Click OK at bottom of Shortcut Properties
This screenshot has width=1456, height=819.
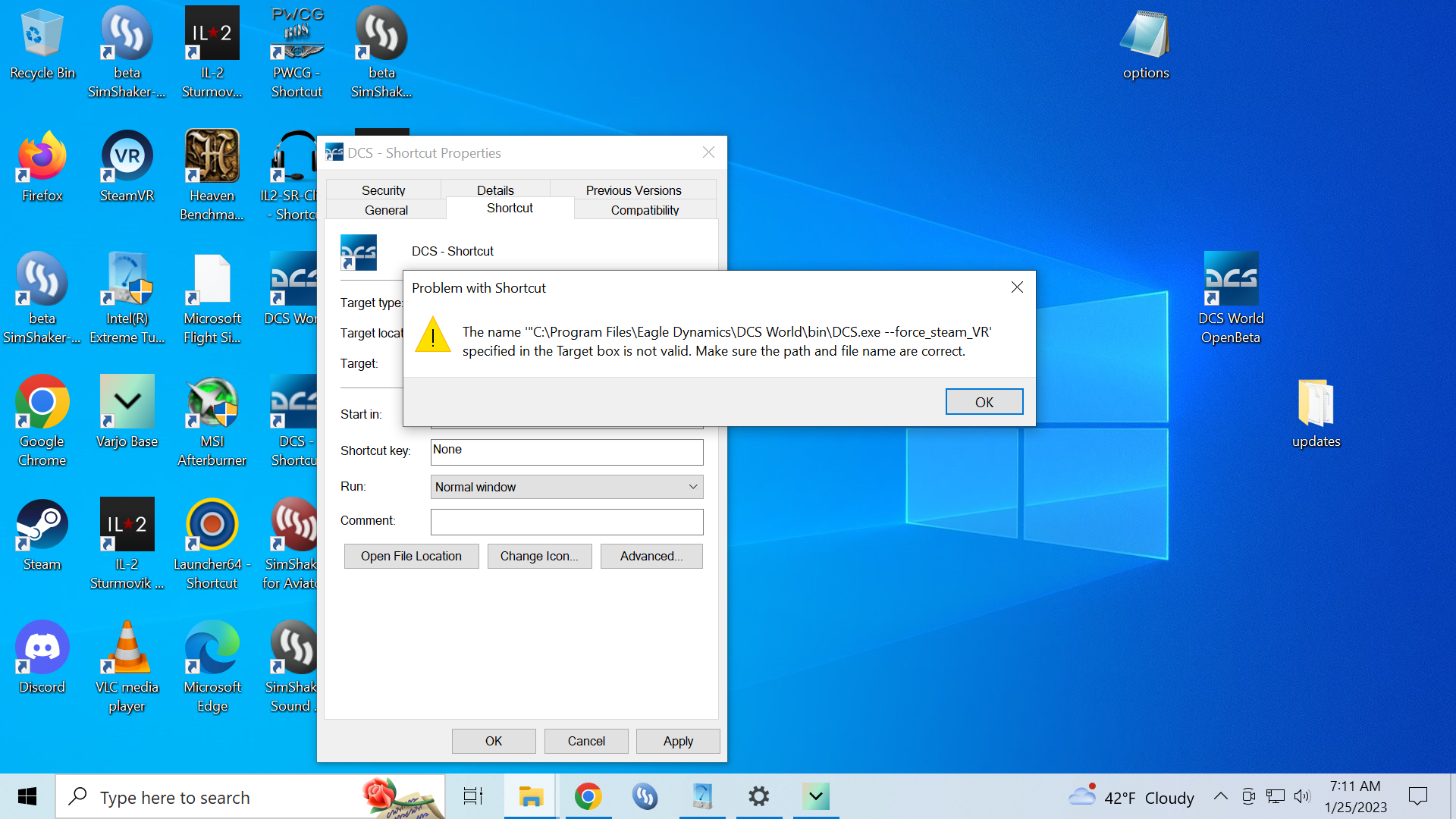tap(494, 741)
